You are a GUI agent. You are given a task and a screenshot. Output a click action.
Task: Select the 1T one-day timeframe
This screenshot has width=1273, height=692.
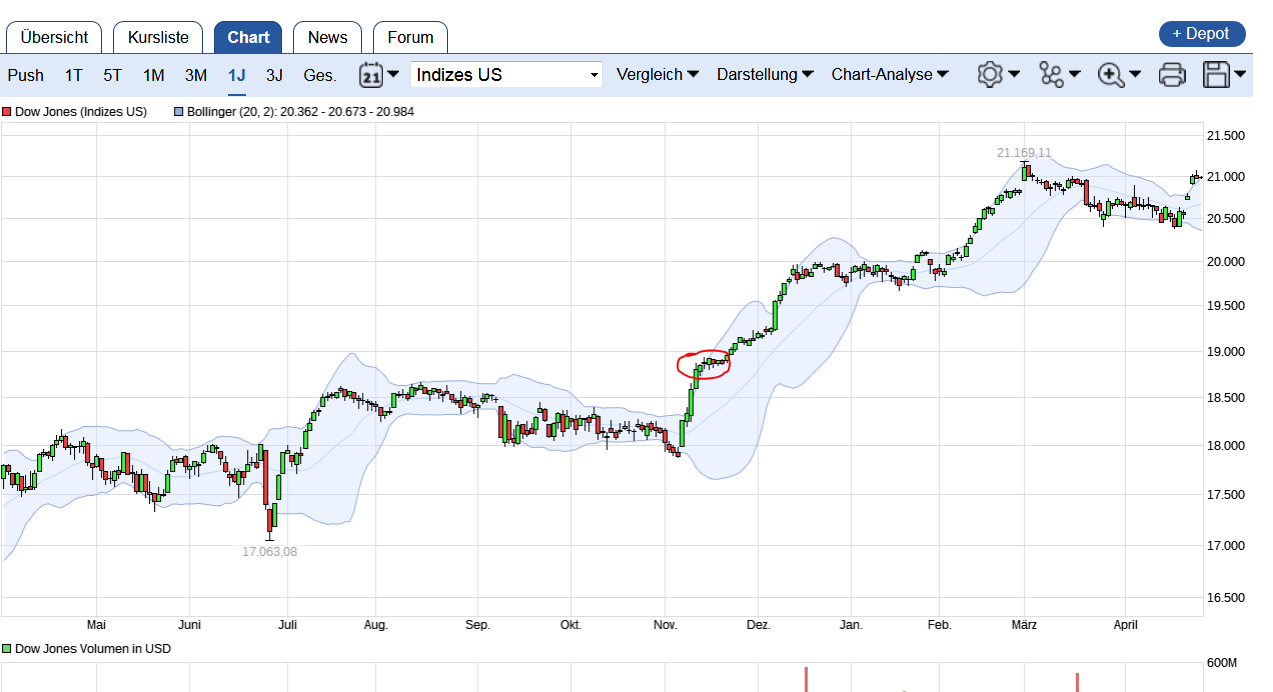coord(74,75)
